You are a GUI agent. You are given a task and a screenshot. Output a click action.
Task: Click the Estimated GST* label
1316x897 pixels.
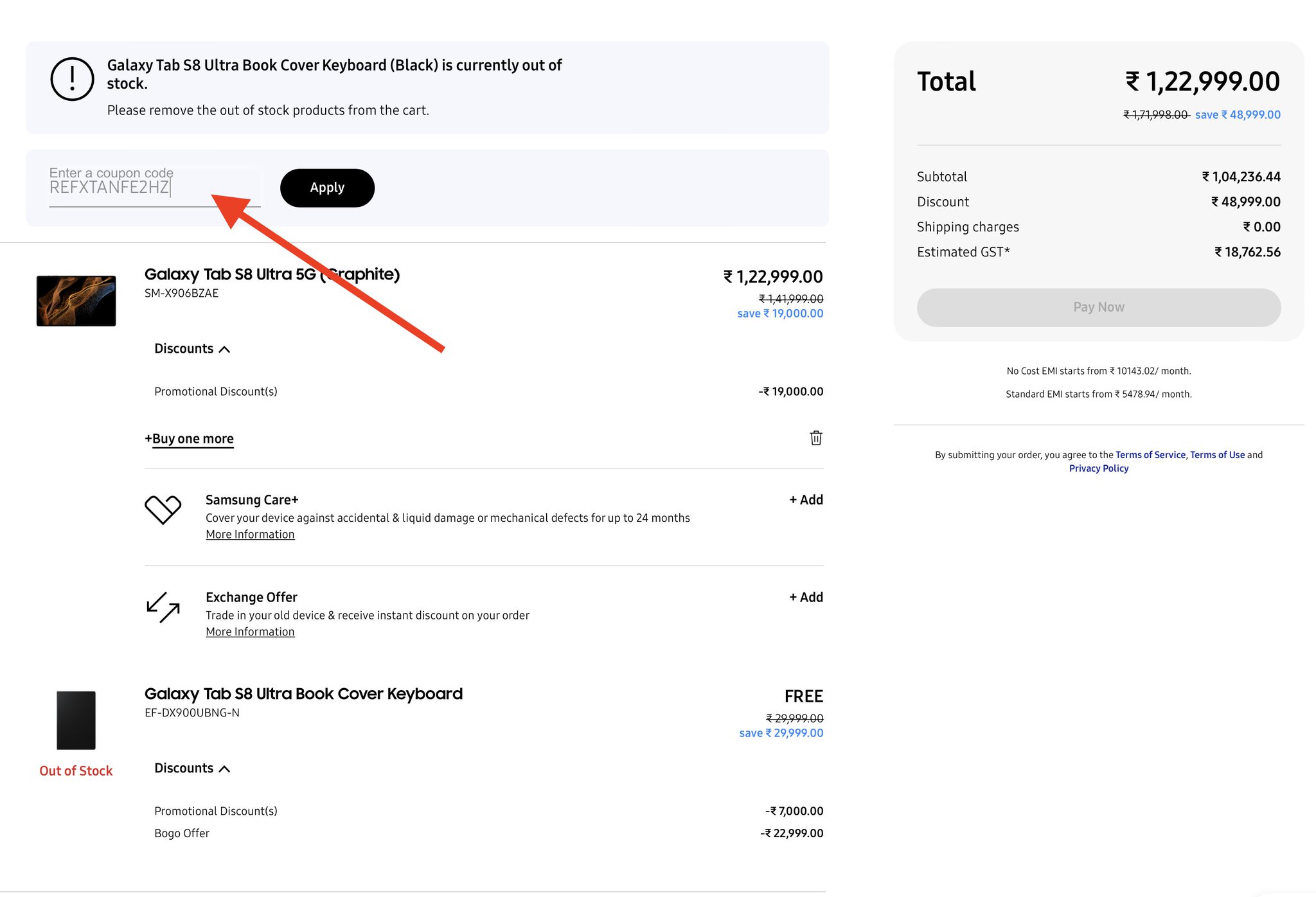963,252
